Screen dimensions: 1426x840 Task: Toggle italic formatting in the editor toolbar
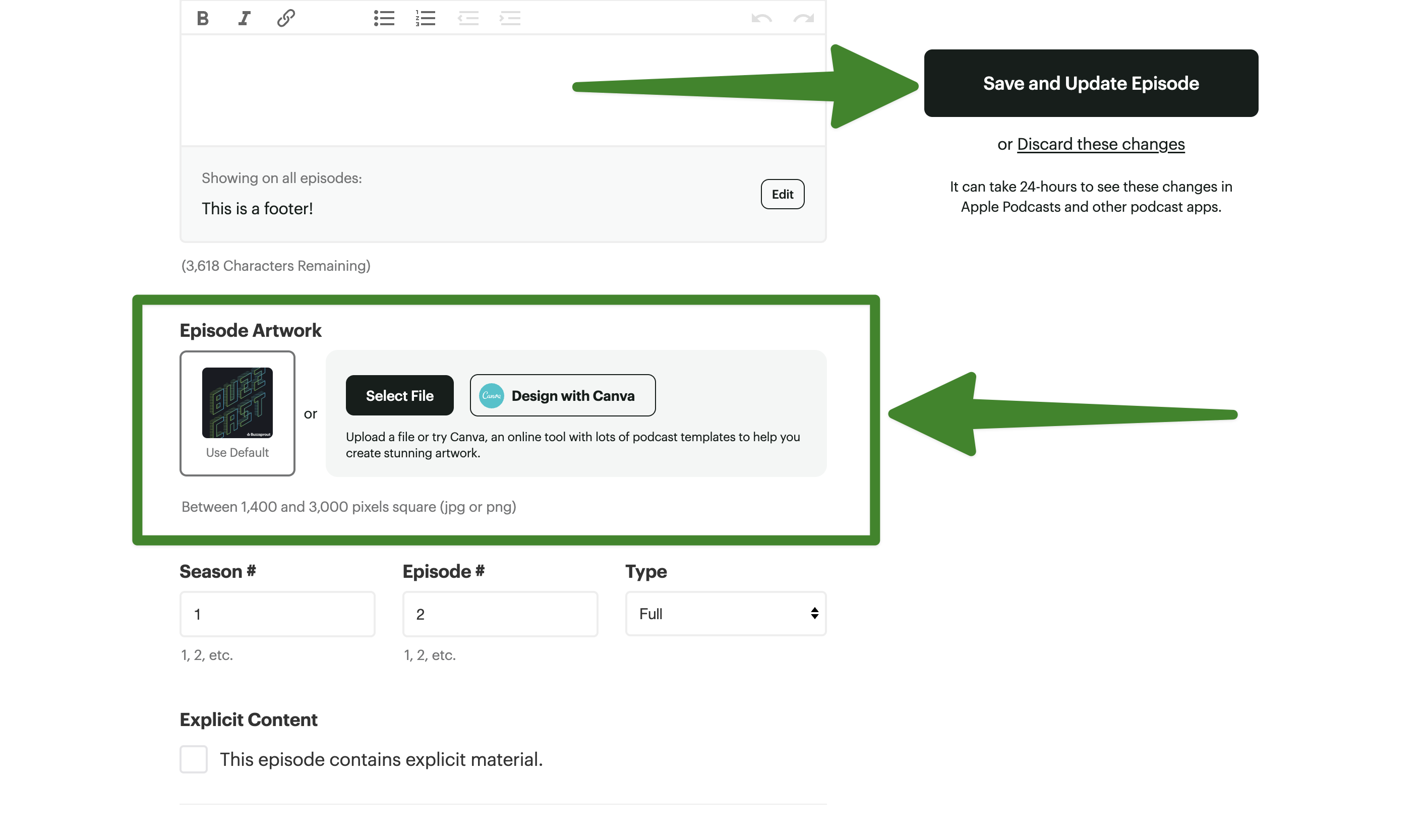244,19
